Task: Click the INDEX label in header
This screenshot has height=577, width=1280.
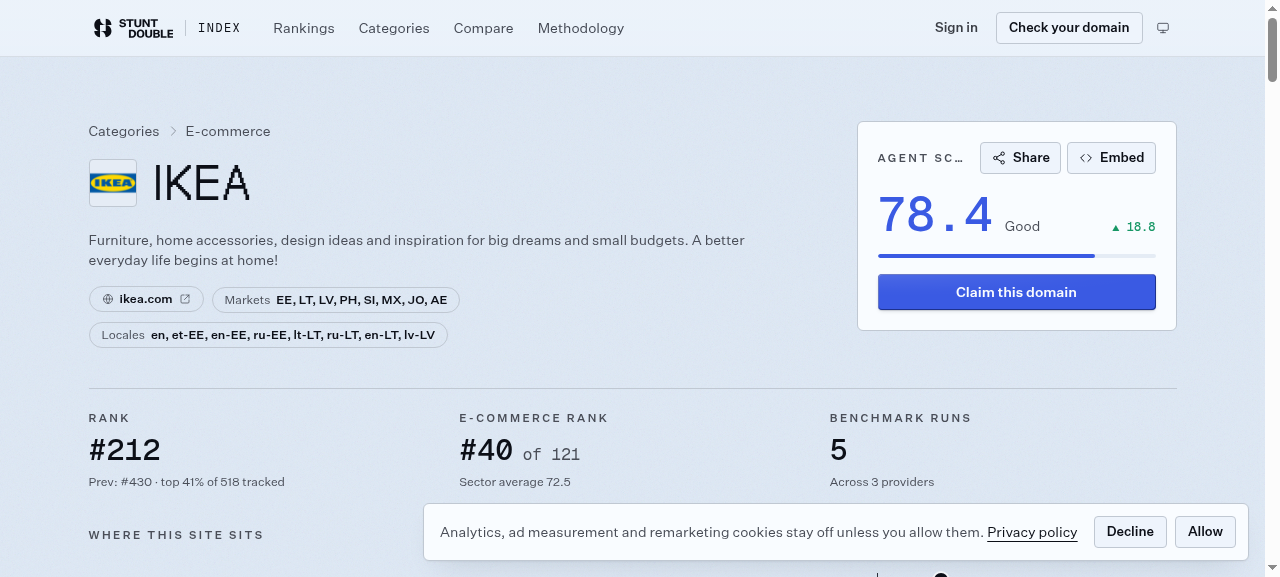Action: point(219,28)
